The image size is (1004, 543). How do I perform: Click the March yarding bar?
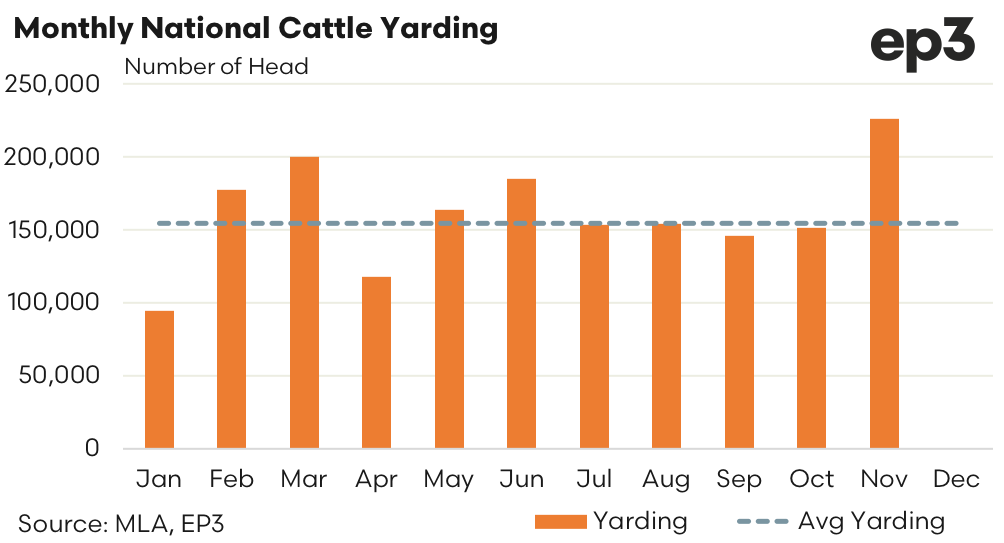click(304, 302)
